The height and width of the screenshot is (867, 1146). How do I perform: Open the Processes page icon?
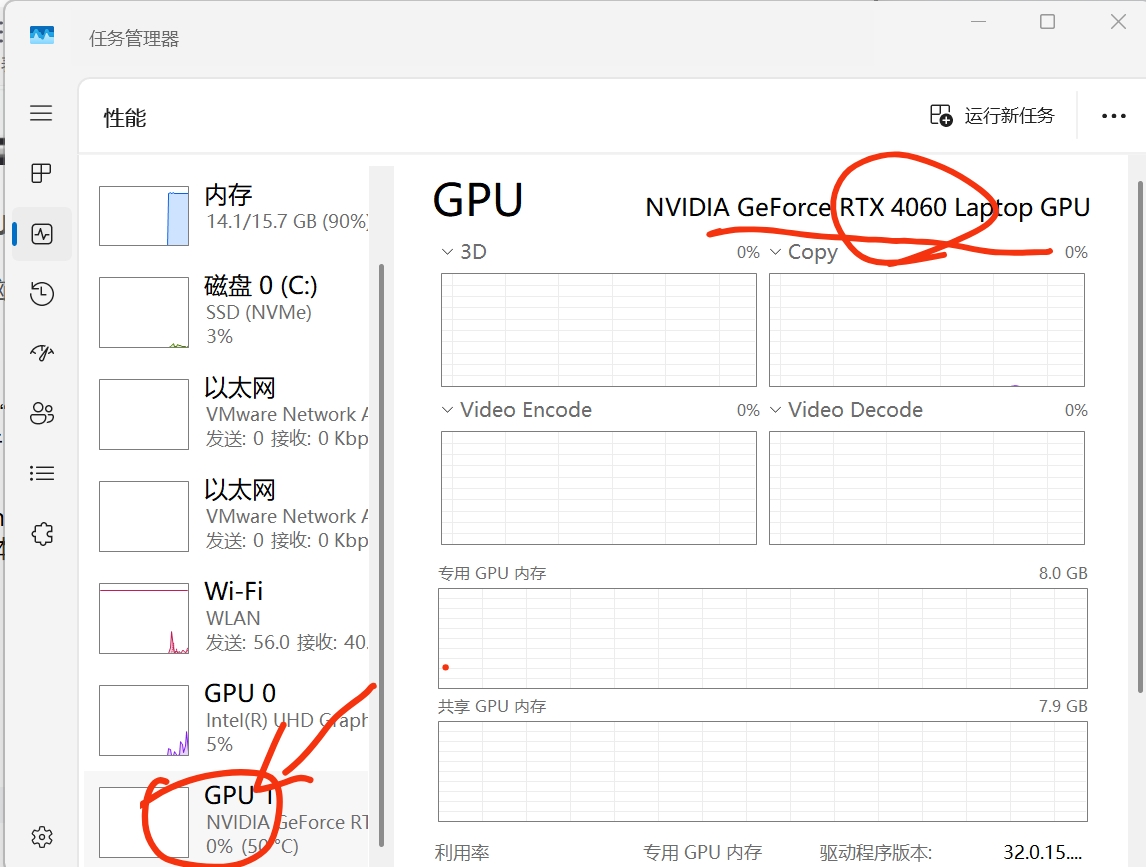(41, 173)
